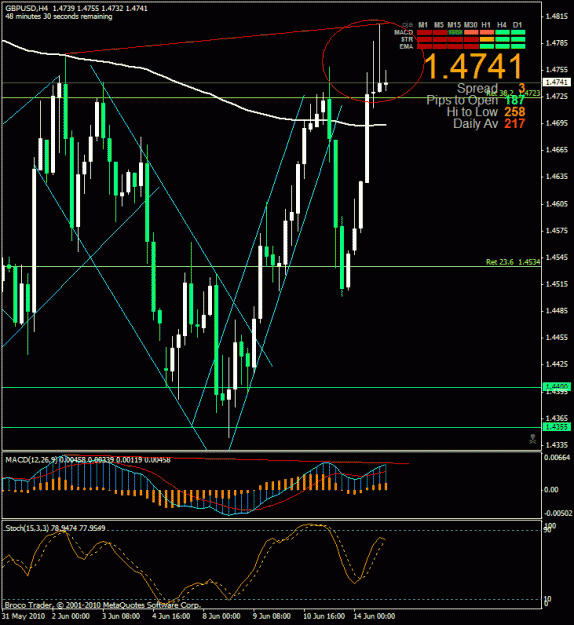This screenshot has height=625, width=574.
Task: Click the '48 minutes 30 seconds remaining' countdown
Action: point(59,17)
